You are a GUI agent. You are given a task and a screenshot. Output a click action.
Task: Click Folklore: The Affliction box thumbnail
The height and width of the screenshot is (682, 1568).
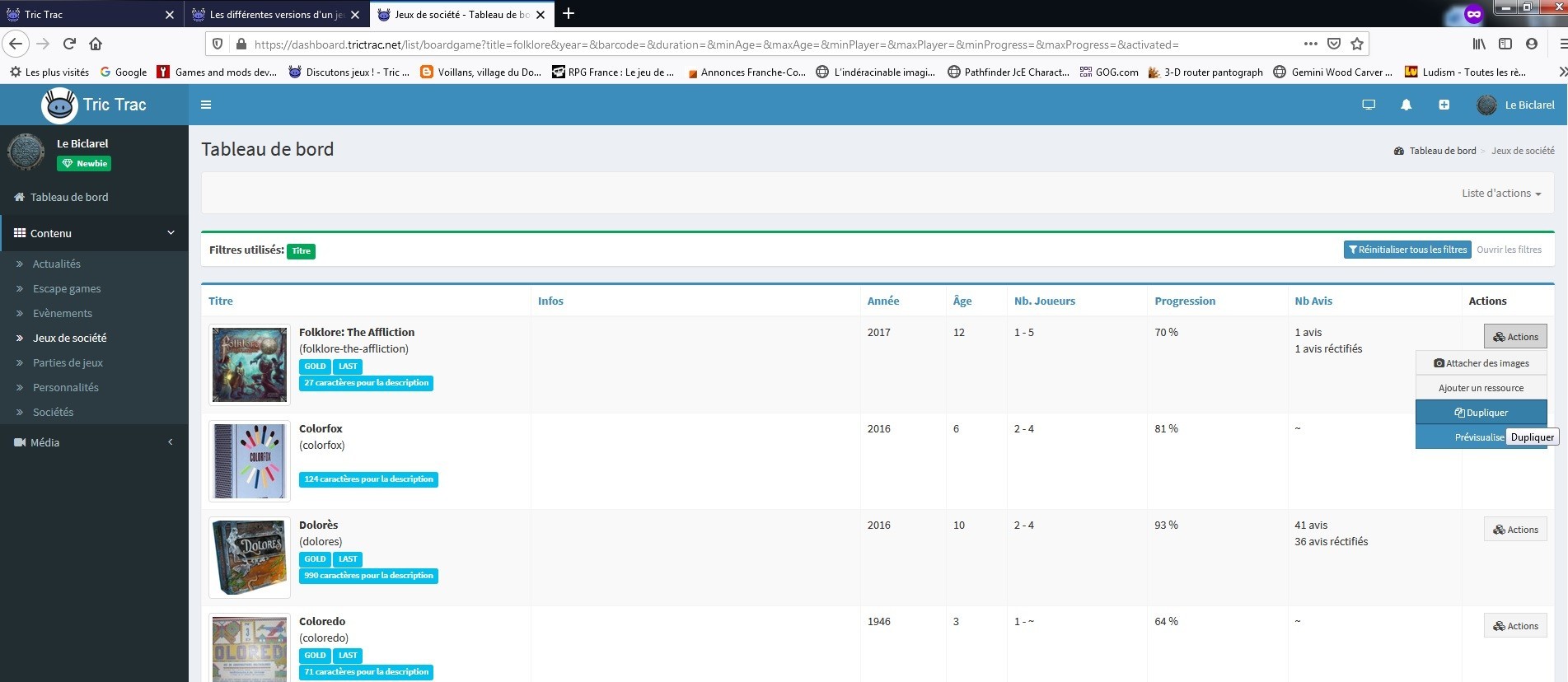tap(250, 365)
